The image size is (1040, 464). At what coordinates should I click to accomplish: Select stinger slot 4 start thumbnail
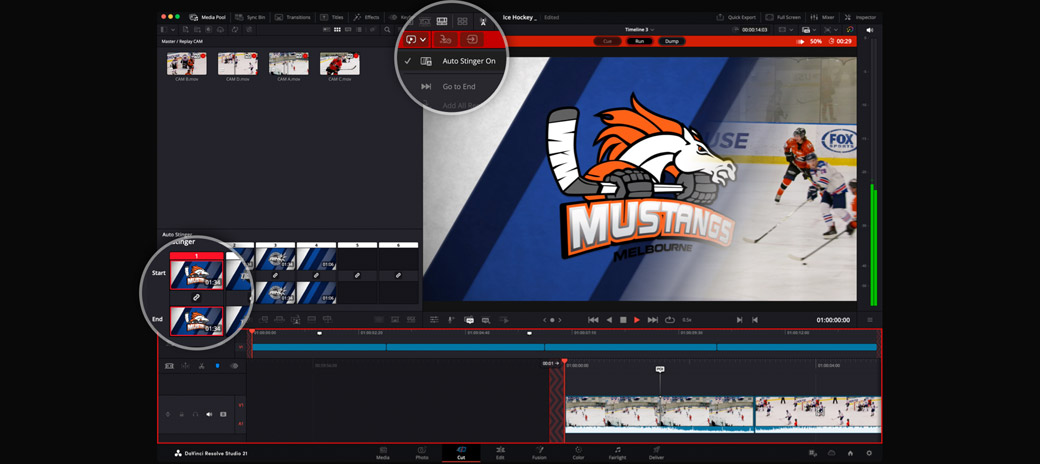click(x=316, y=259)
